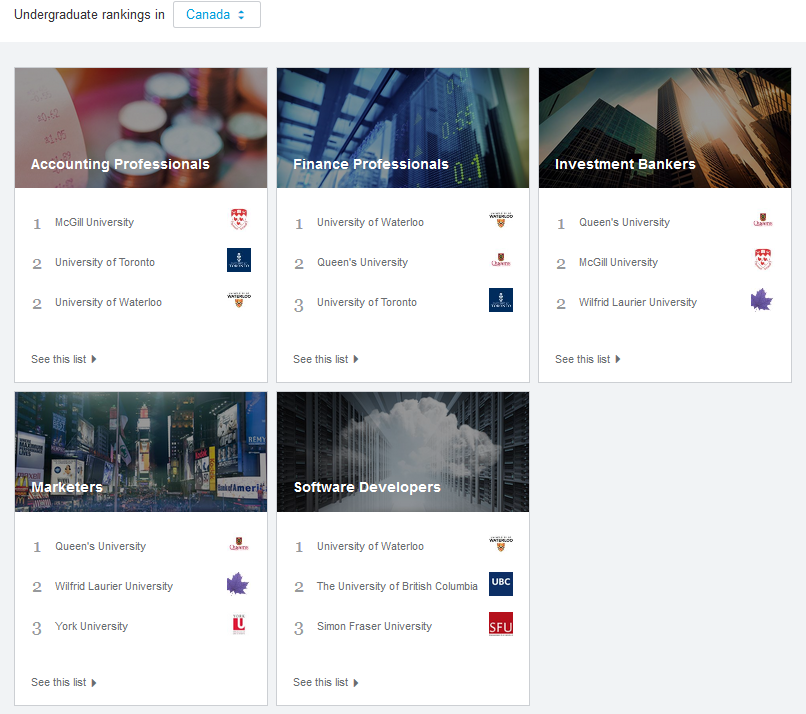Select University of Toronto in Accounting Professionals
This screenshot has width=806, height=714.
tap(105, 262)
